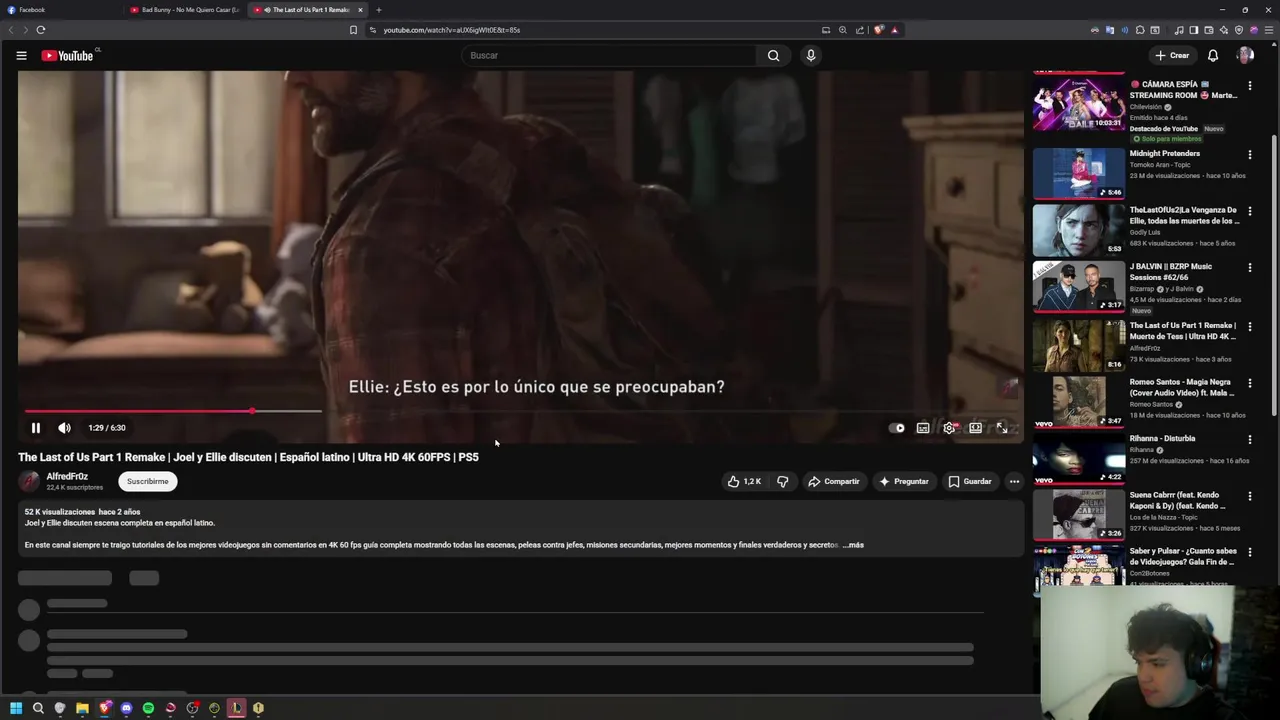Toggle the browser sidebar panel

(x=1193, y=30)
